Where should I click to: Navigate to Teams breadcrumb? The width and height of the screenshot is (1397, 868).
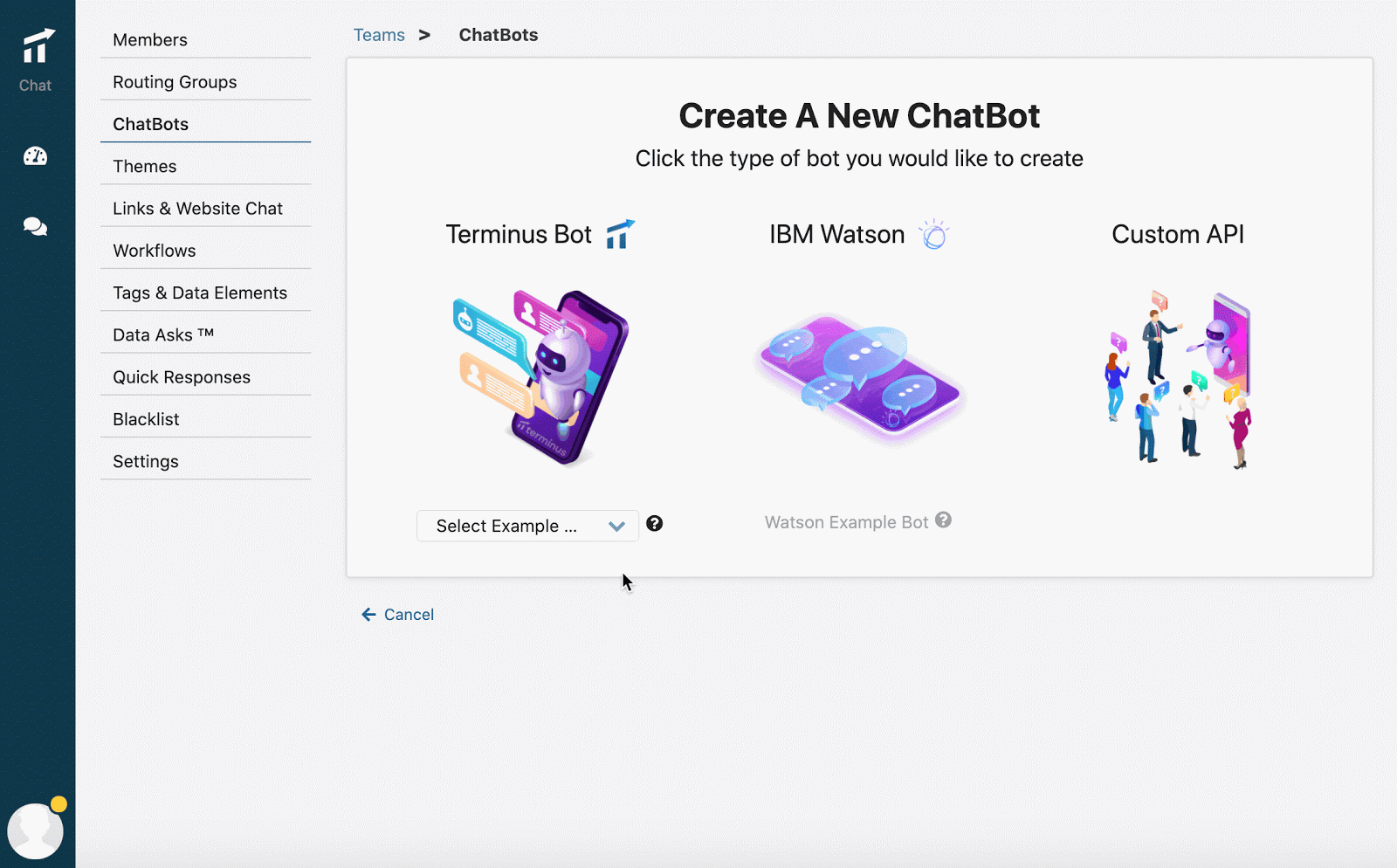pos(379,35)
